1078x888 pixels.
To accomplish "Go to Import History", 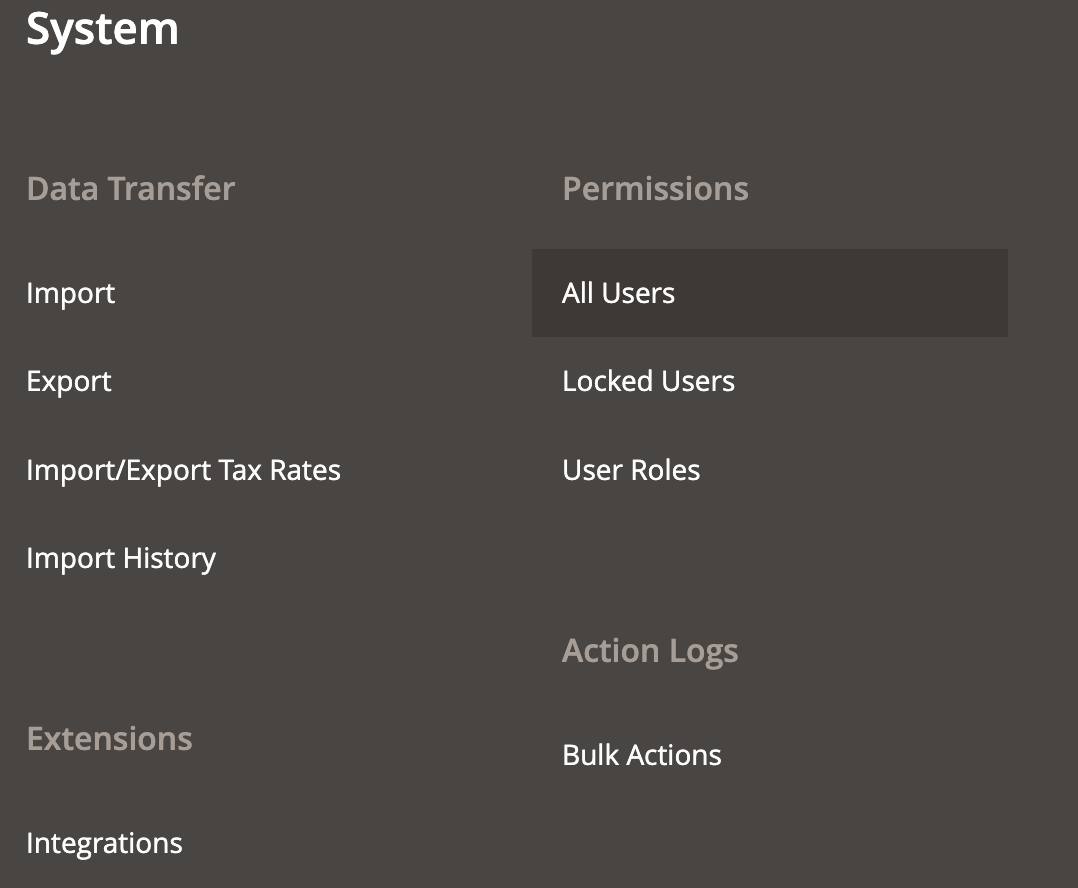I will click(x=121, y=558).
